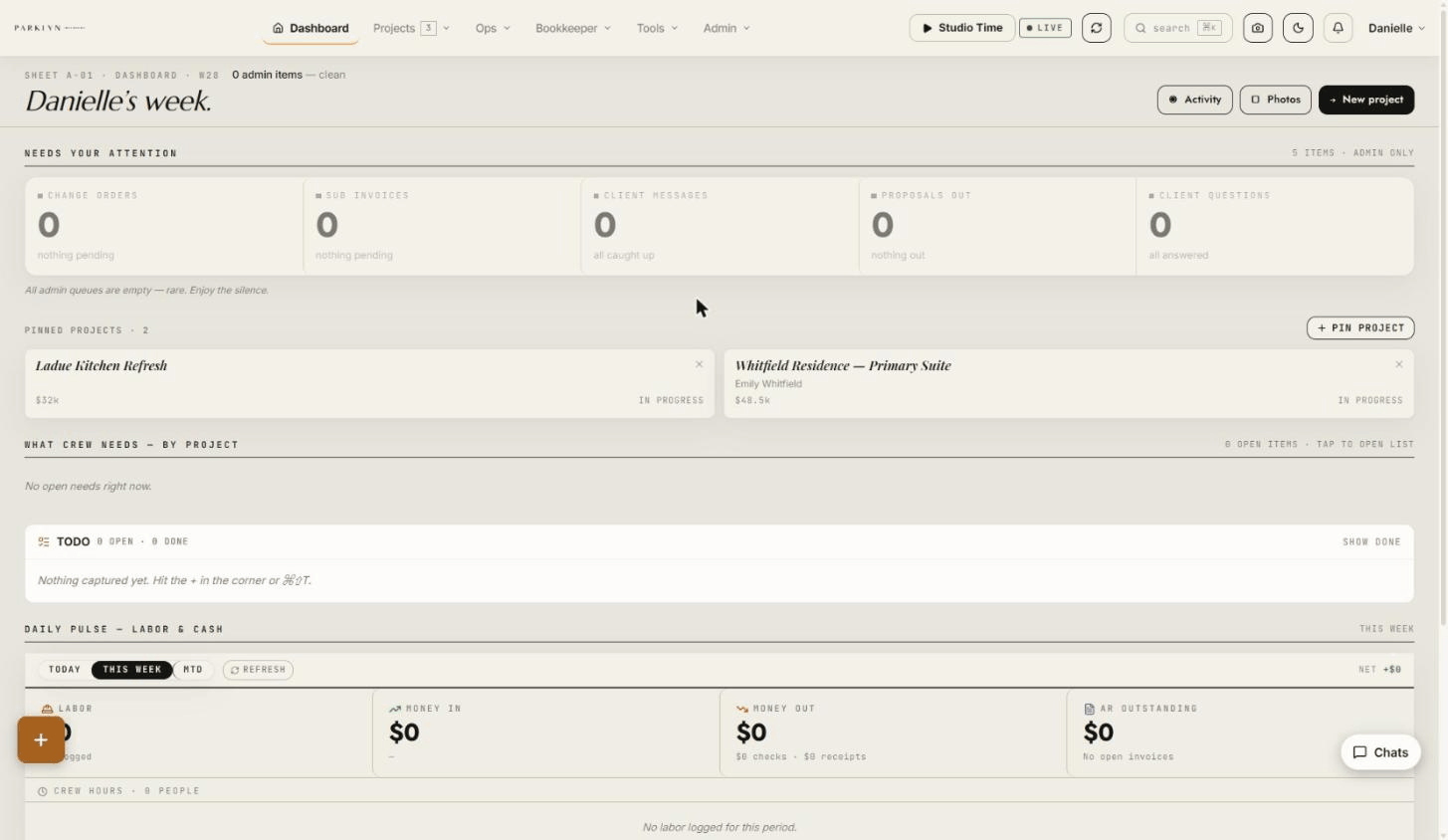
Task: Create a New project
Action: click(1366, 100)
